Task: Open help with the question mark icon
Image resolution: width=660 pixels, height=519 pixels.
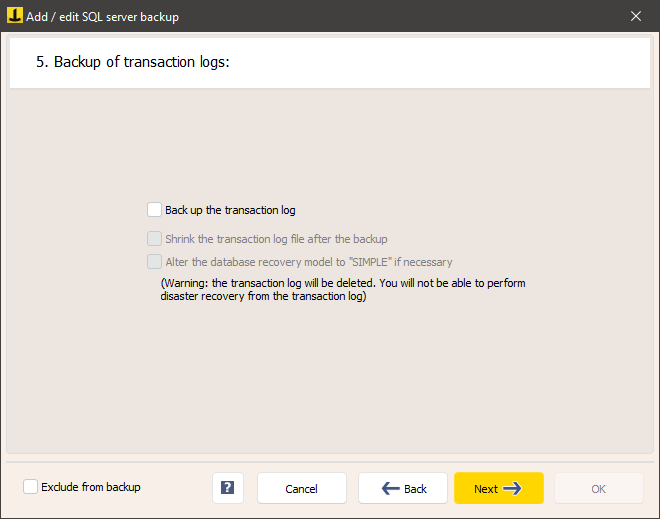Action: coord(228,488)
